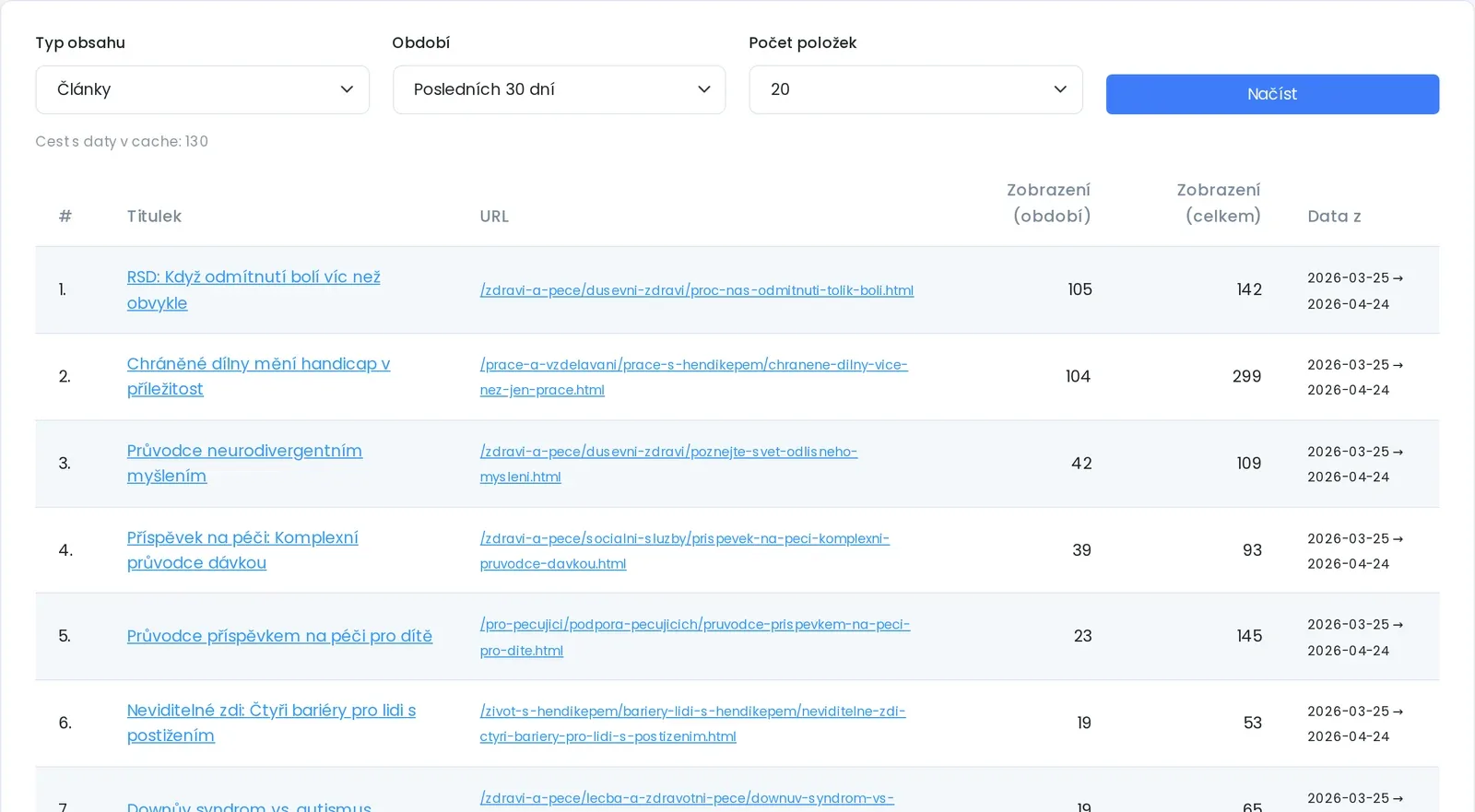This screenshot has height=812, width=1475.
Task: Open the Počet položek dropdown showing 20
Action: [x=915, y=89]
